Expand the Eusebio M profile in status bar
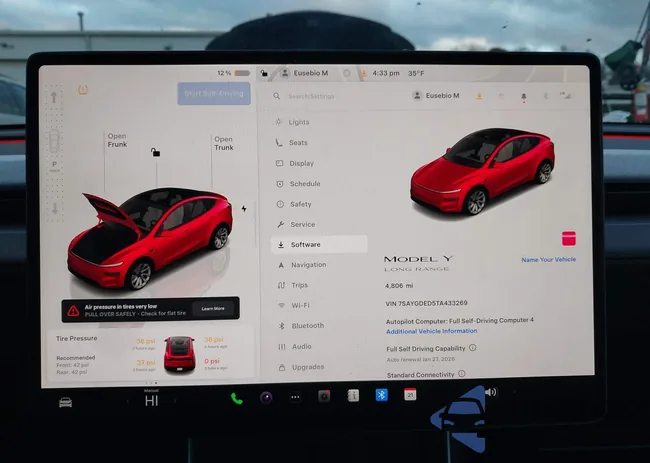 coord(306,73)
